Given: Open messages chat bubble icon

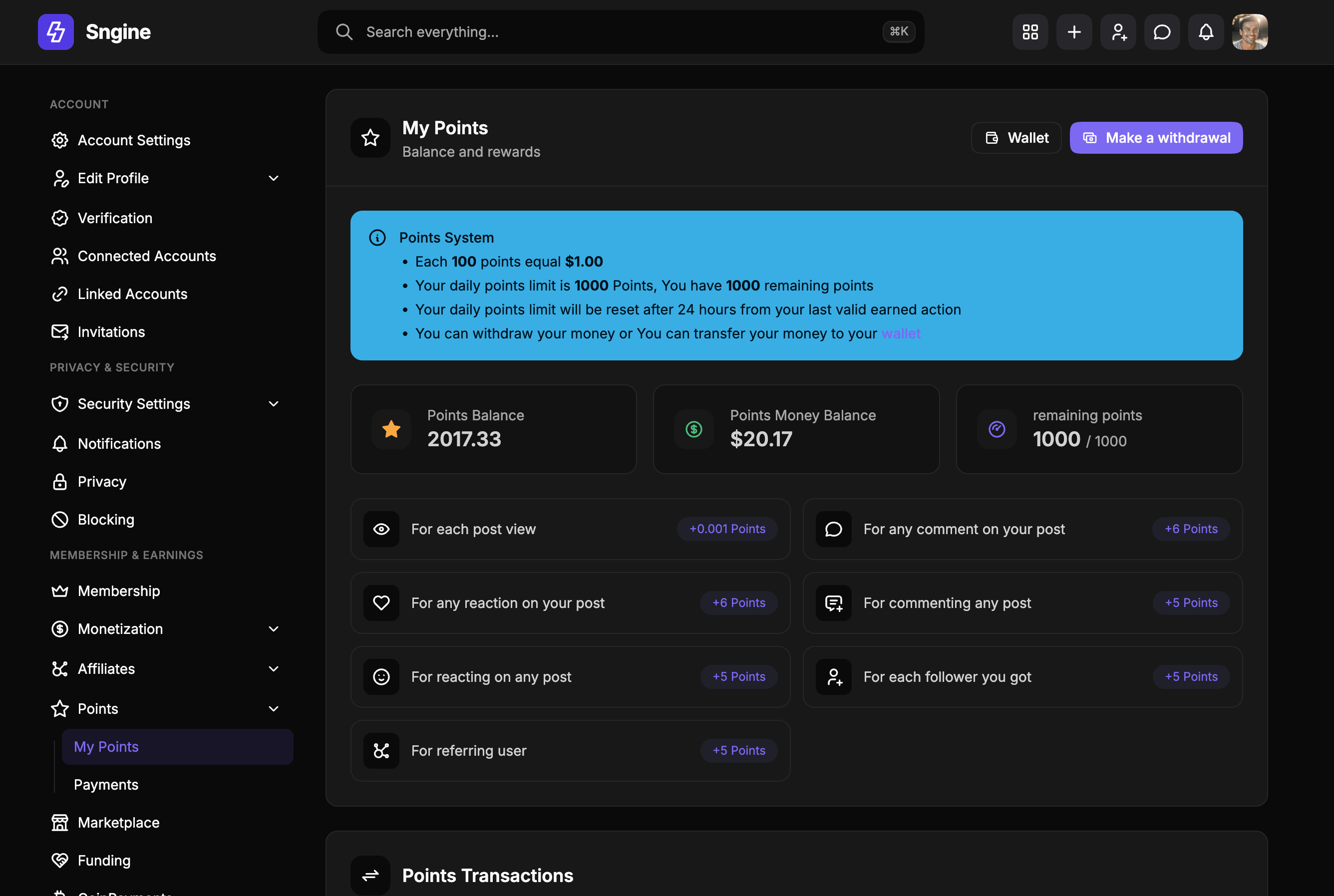Looking at the screenshot, I should pos(1162,32).
